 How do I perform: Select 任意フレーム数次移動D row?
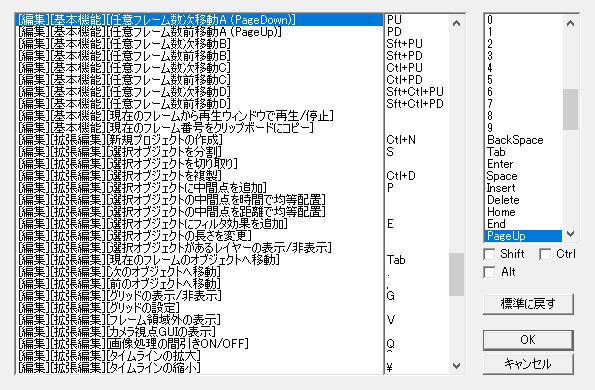199,92
